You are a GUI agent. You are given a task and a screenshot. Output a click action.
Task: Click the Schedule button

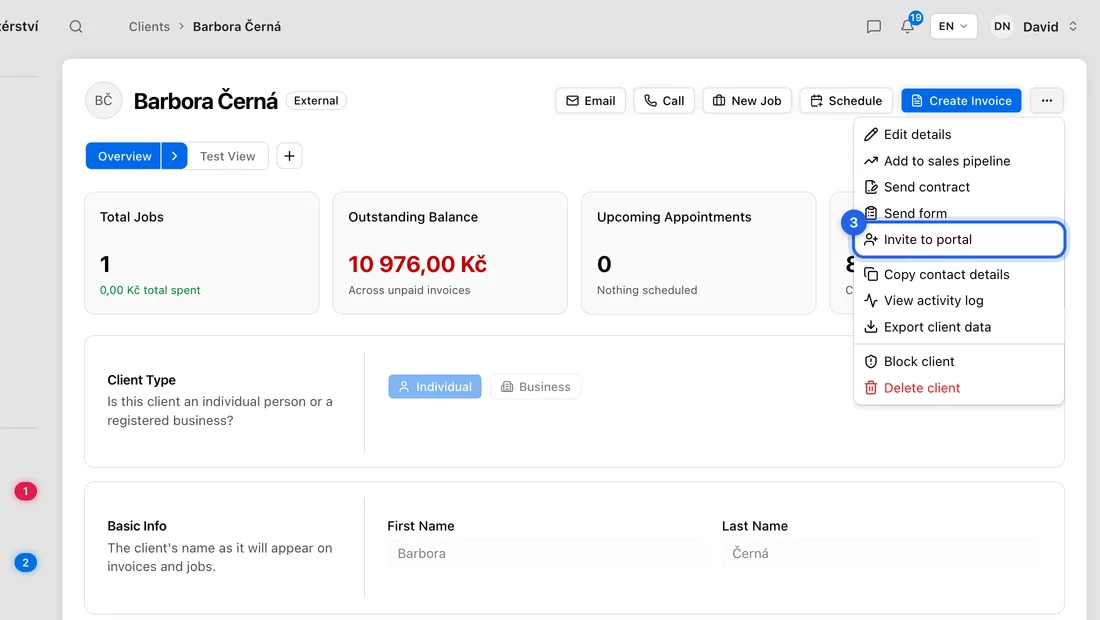846,100
